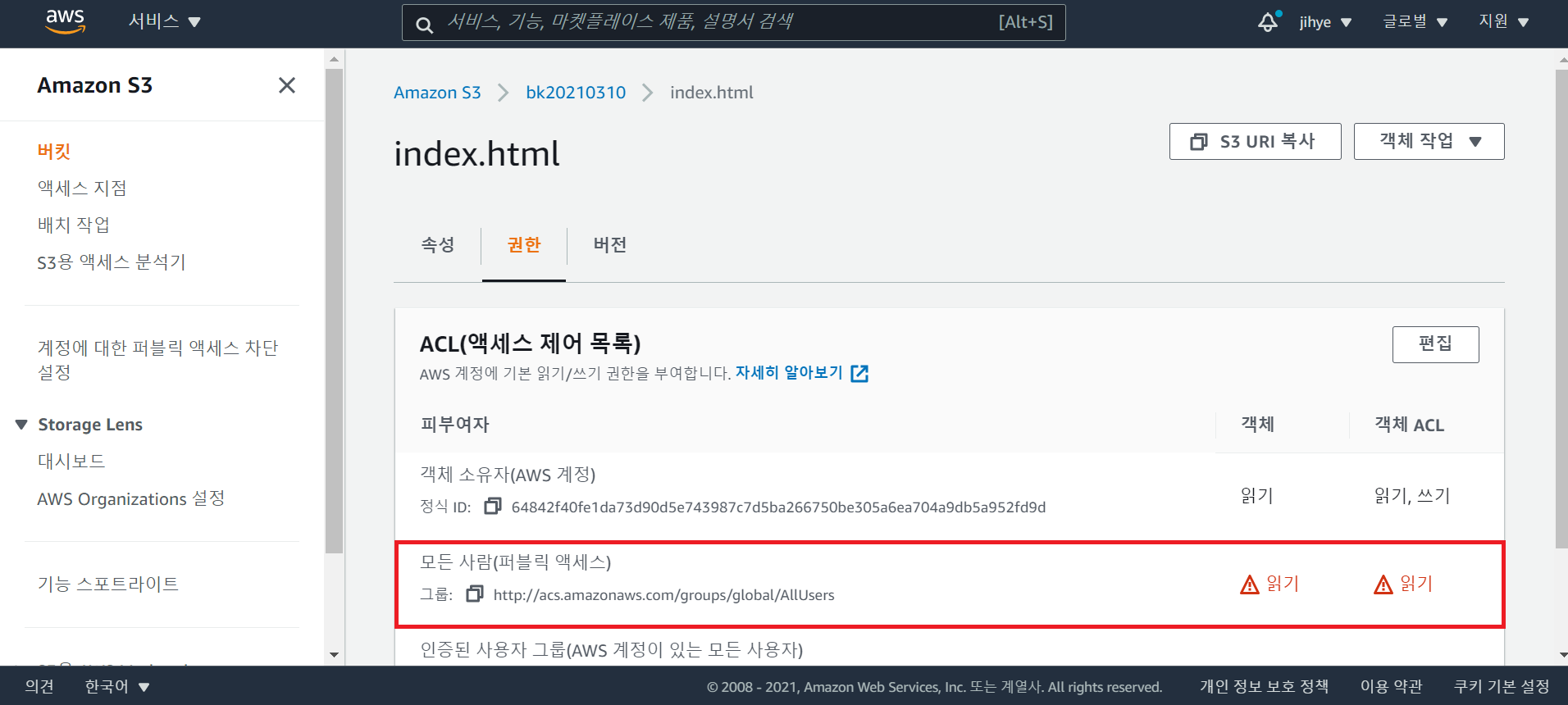Open 계정에 대한 퍼블릭 액세스 차단 설정
This screenshot has height=705, width=1568.
[x=157, y=360]
